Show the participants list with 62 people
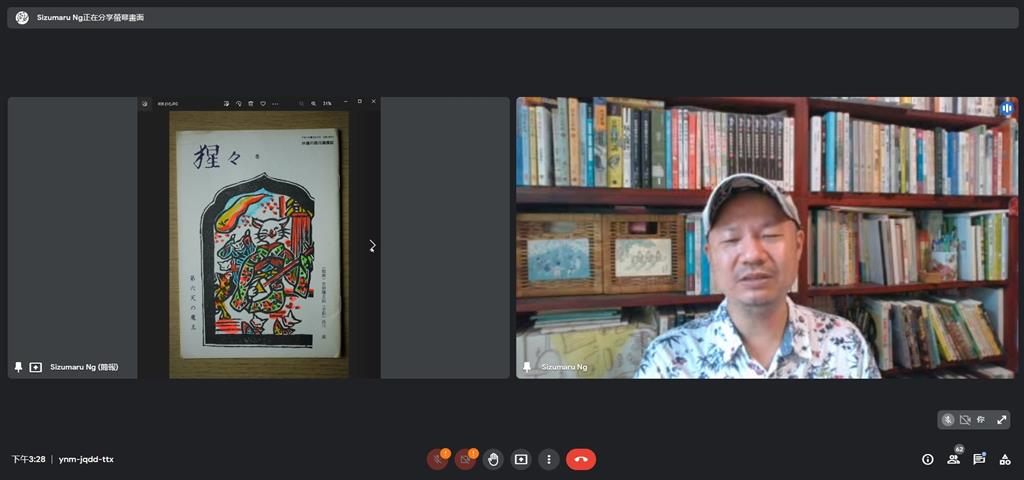This screenshot has height=480, width=1024. (x=954, y=459)
